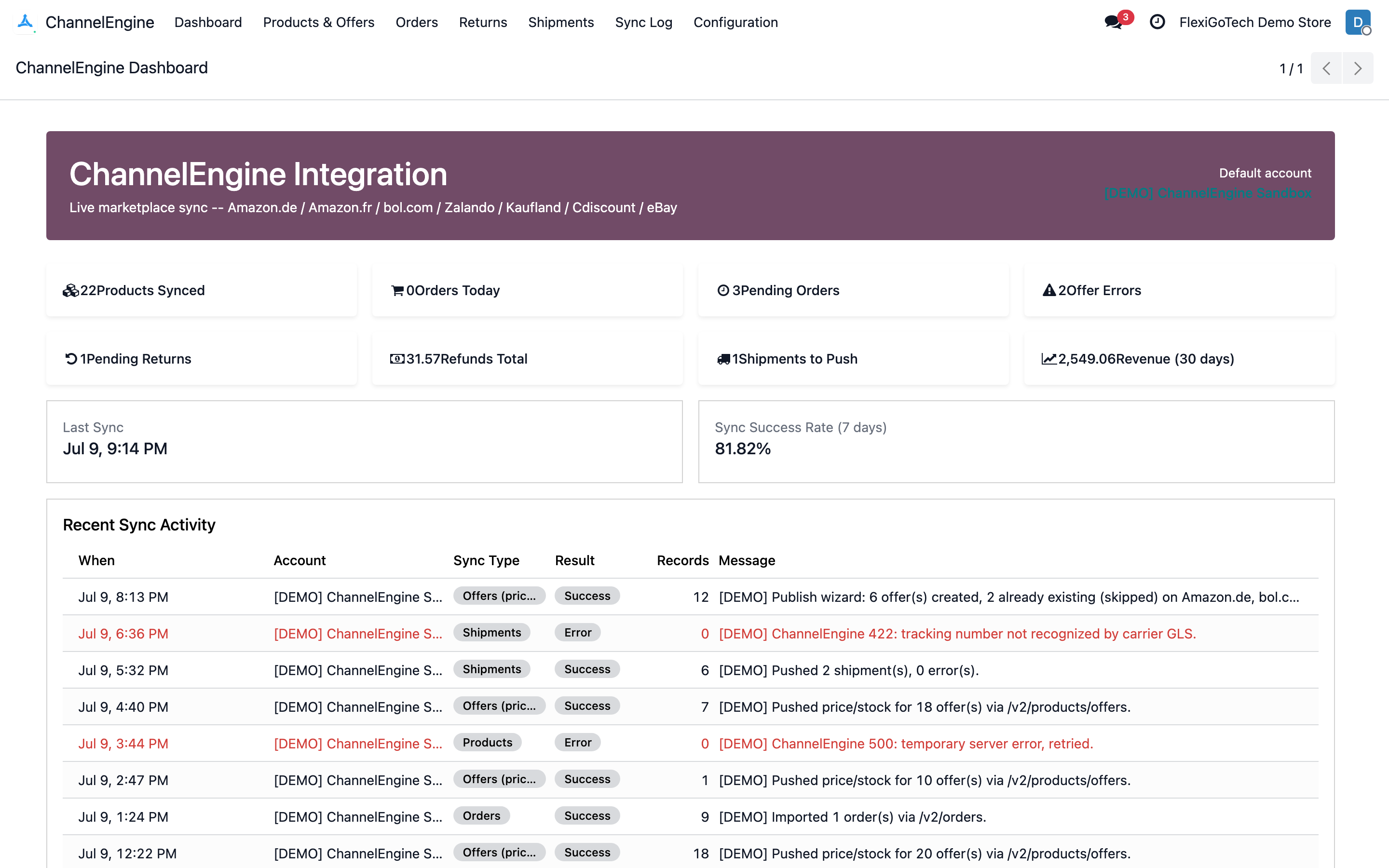This screenshot has width=1389, height=868.
Task: Open the Products & Offers menu
Action: coord(318,22)
